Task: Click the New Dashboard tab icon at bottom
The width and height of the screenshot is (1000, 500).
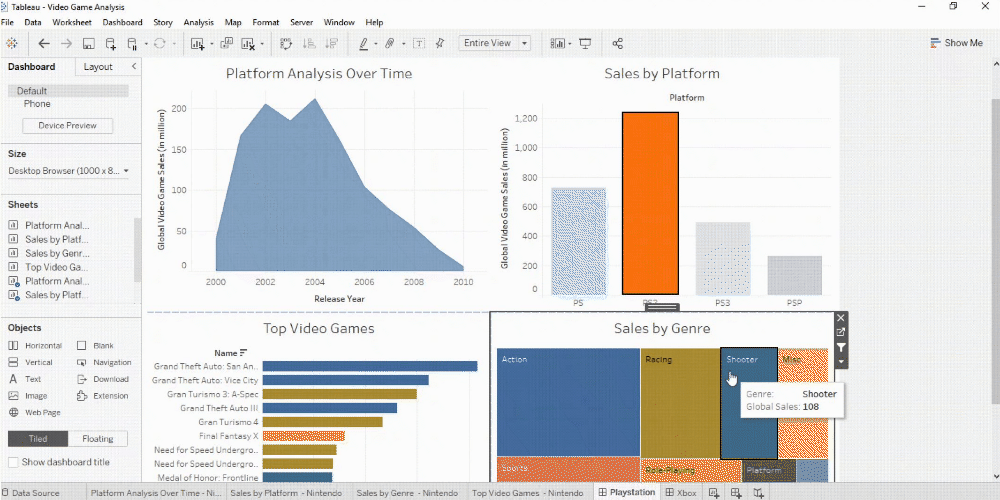Action: 736,492
